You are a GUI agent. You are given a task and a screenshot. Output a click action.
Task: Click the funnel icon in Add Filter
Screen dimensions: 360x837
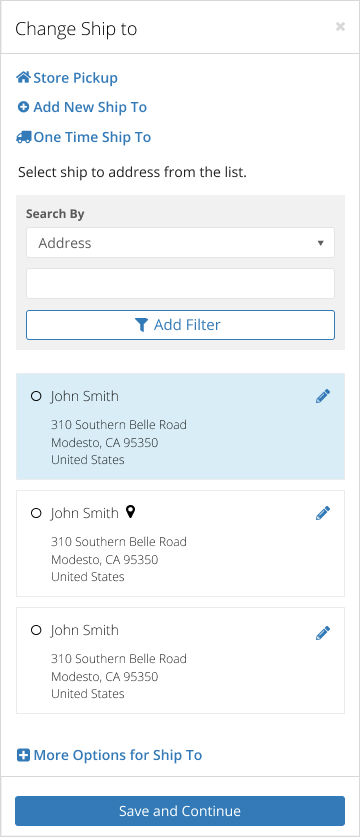[x=141, y=325]
